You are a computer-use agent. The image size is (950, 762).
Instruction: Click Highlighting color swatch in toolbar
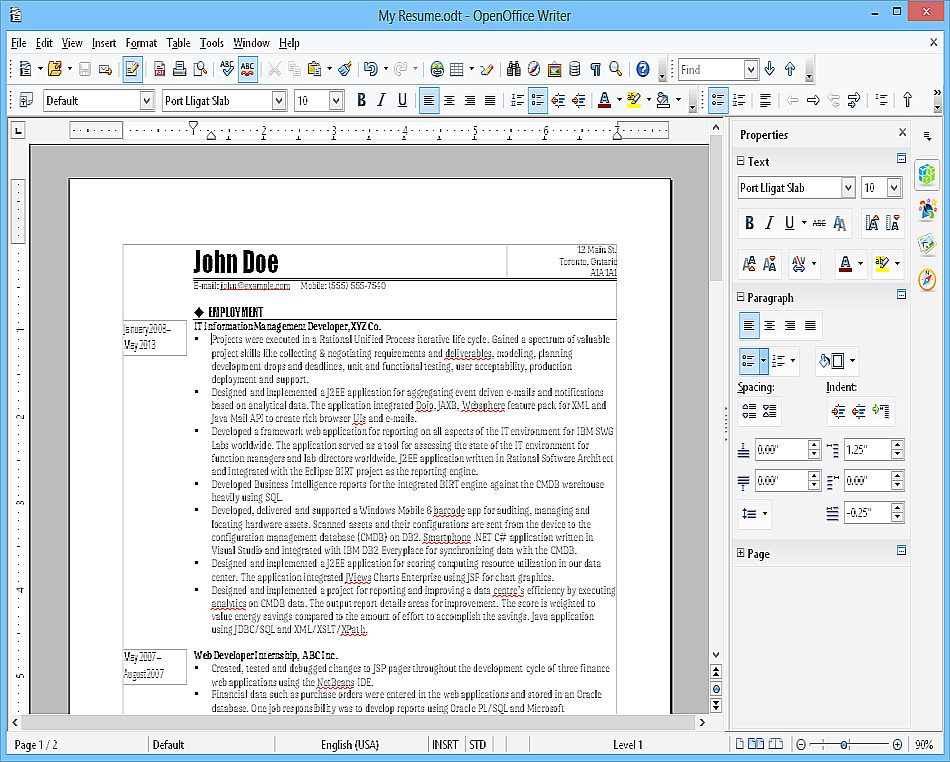tap(634, 100)
